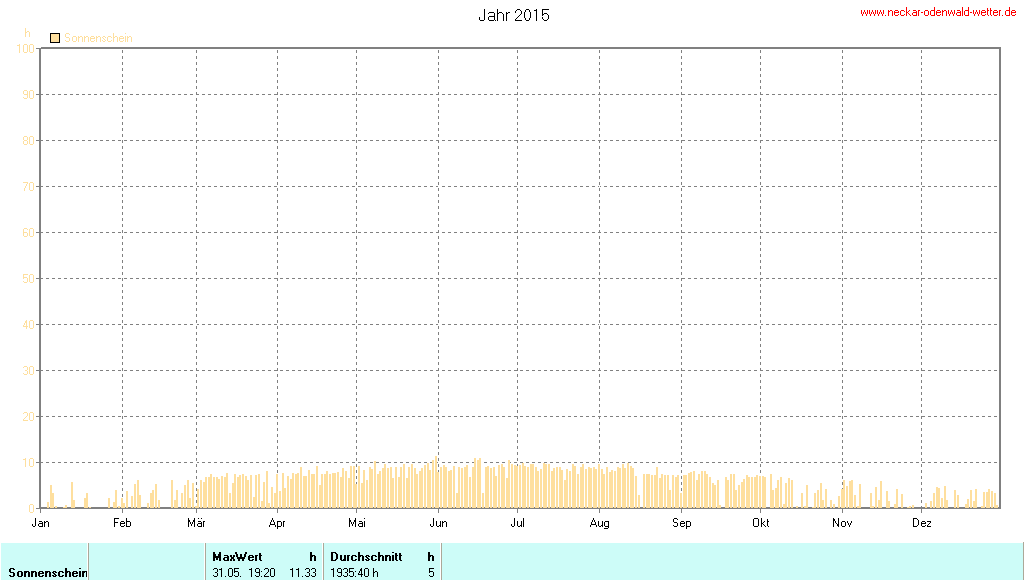Click the Durchschnitt column header
Screen dimensions: 1024x580
pos(366,556)
